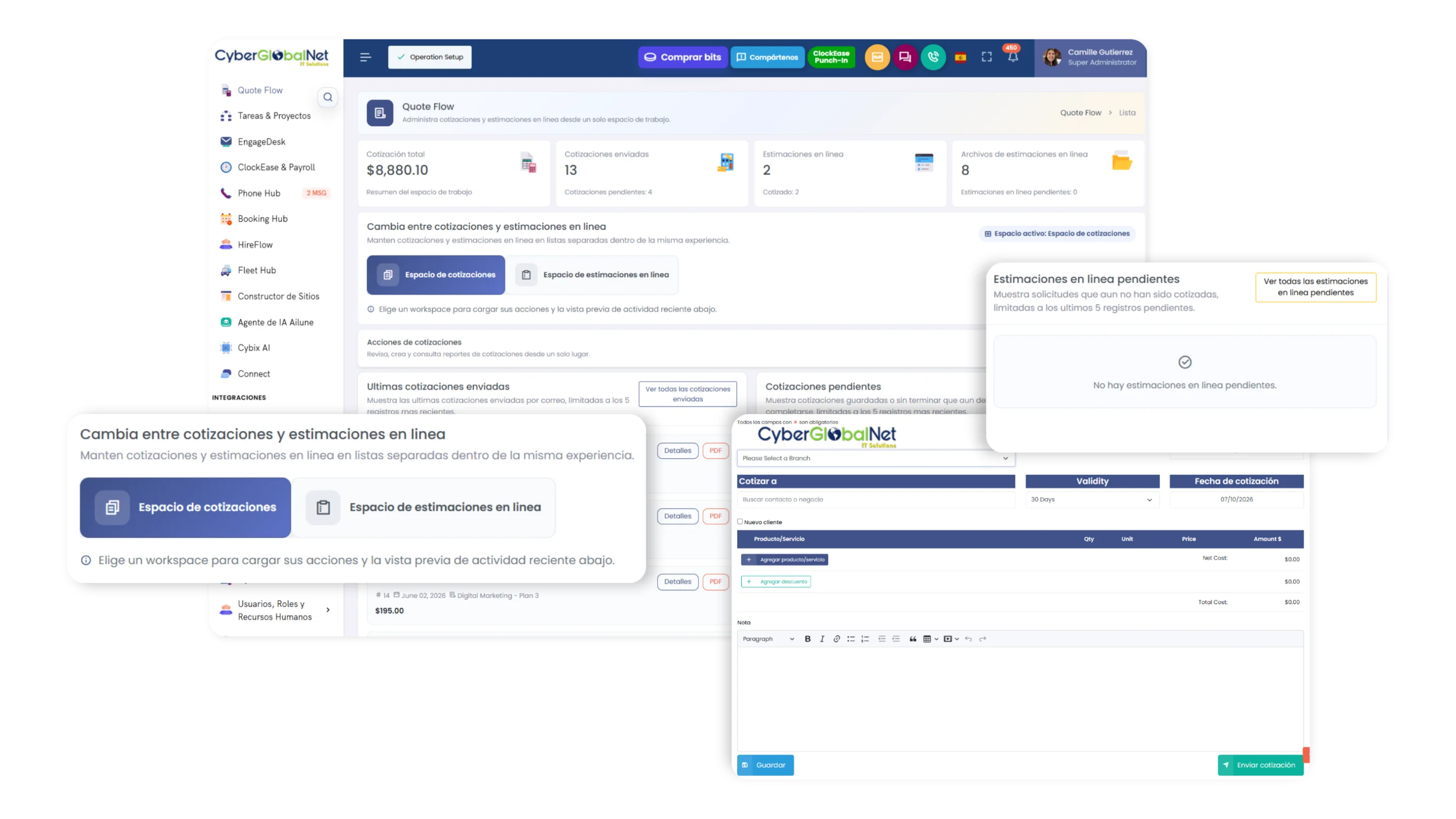This screenshot has height=819, width=1456.
Task: Open the Connect module
Action: coord(254,374)
